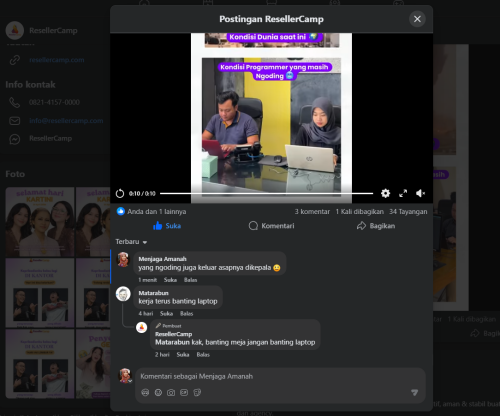Click the '34 Tayangan' view count
Image resolution: width=500 pixels, height=416 pixels.
(408, 212)
